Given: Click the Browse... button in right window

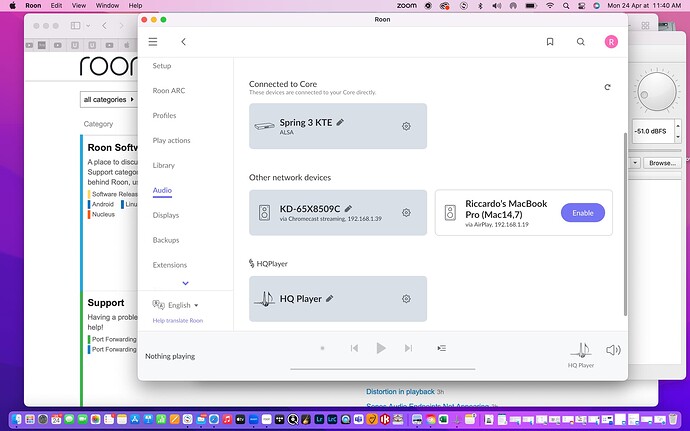Looking at the screenshot, I should tap(662, 163).
